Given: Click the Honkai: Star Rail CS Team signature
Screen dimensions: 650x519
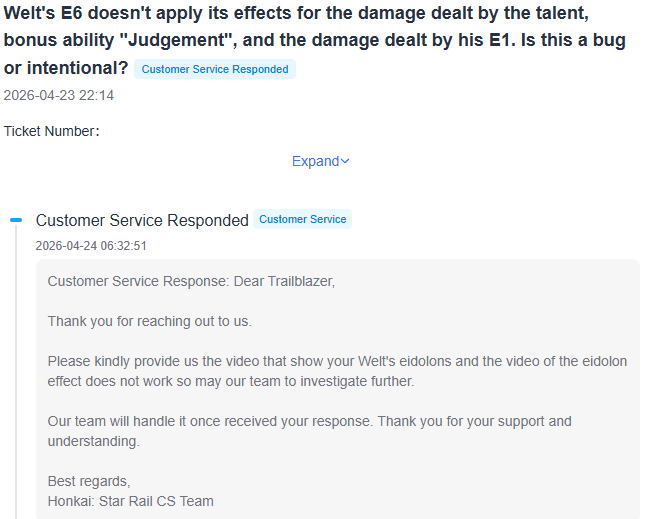Looking at the screenshot, I should pyautogui.click(x=131, y=501).
